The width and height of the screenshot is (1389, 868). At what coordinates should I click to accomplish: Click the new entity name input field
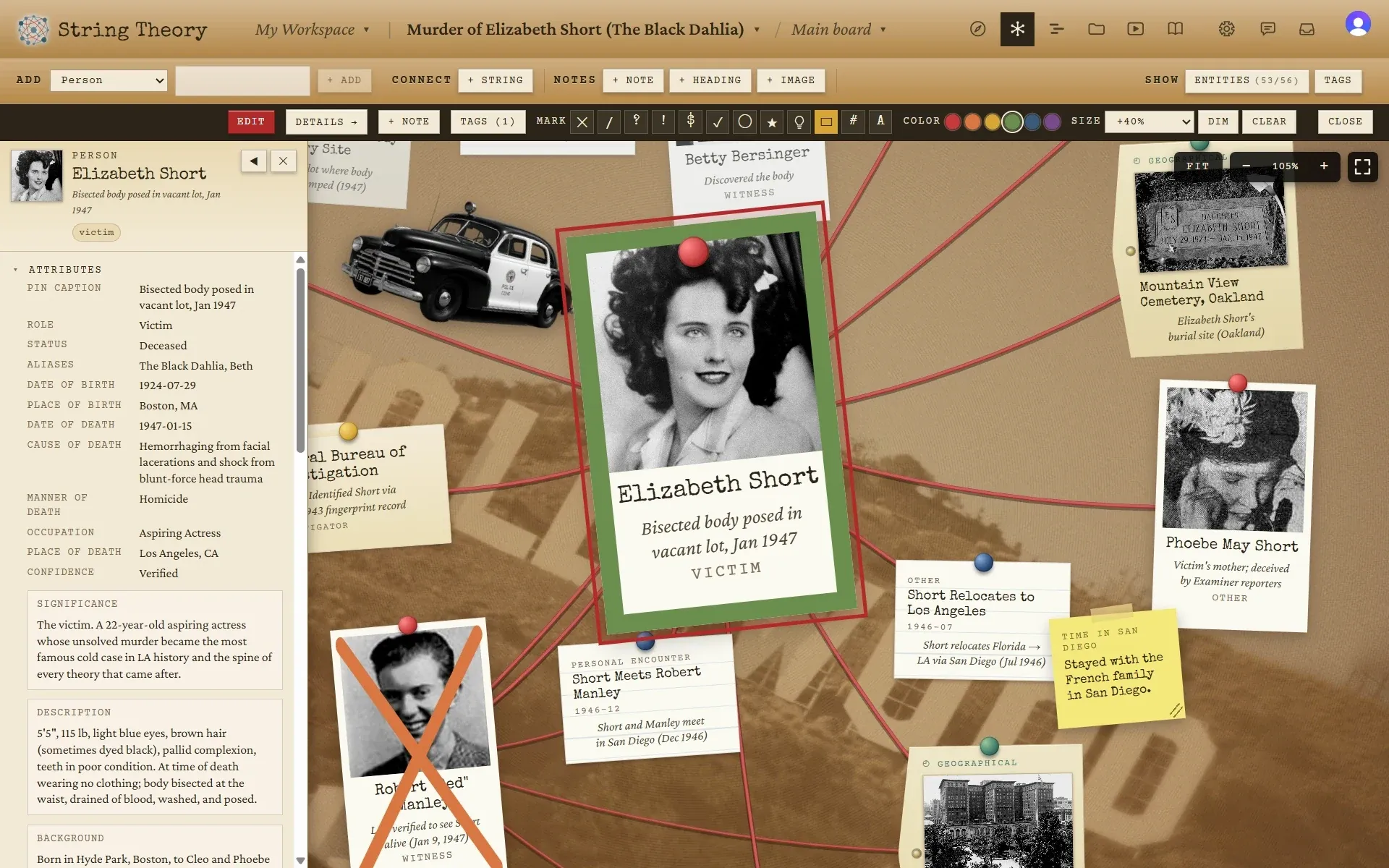click(x=242, y=80)
